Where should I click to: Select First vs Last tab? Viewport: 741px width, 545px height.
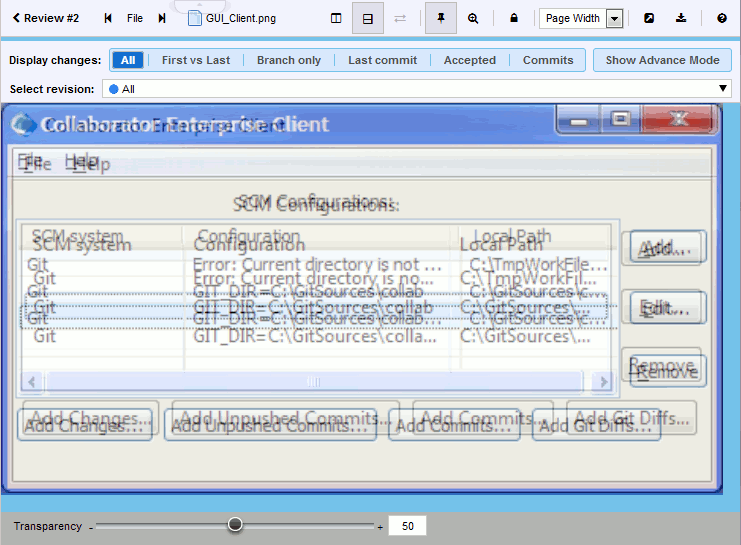tap(196, 60)
